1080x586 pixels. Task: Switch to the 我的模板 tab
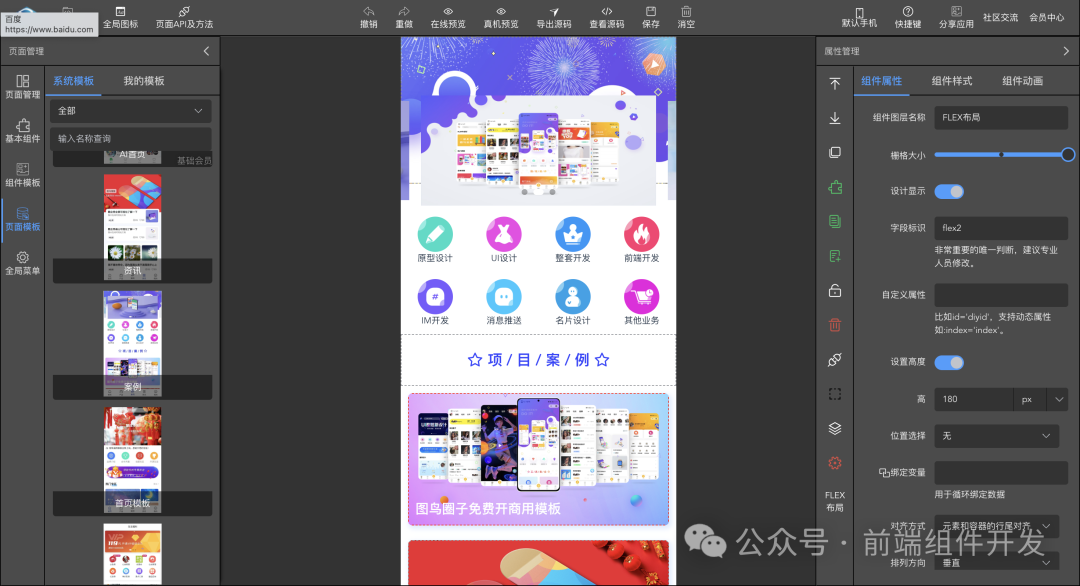point(144,81)
